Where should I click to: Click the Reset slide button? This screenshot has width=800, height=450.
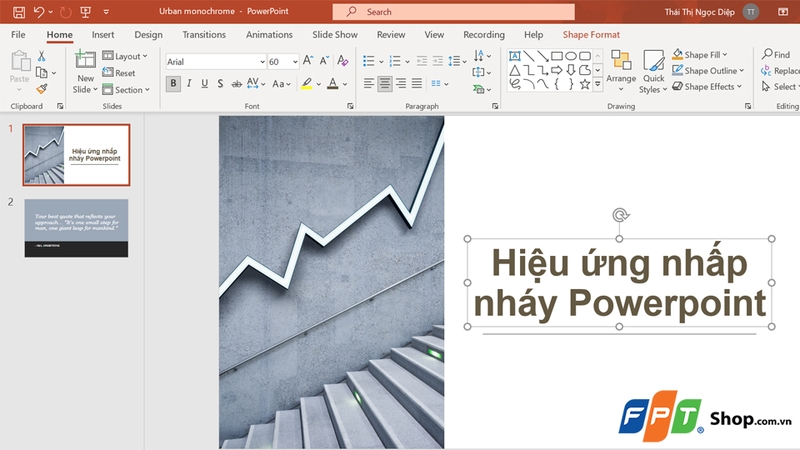pyautogui.click(x=119, y=73)
